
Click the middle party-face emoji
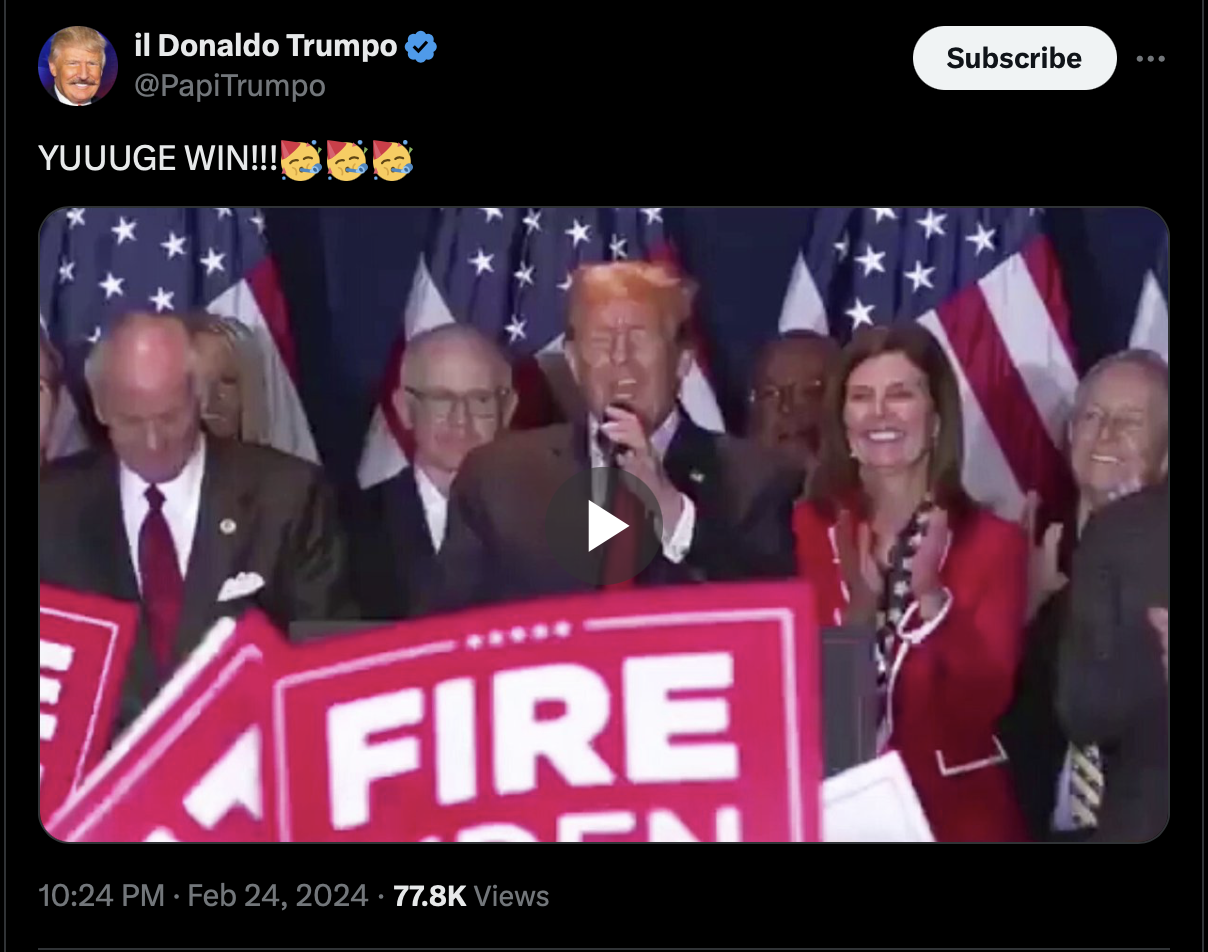click(346, 161)
